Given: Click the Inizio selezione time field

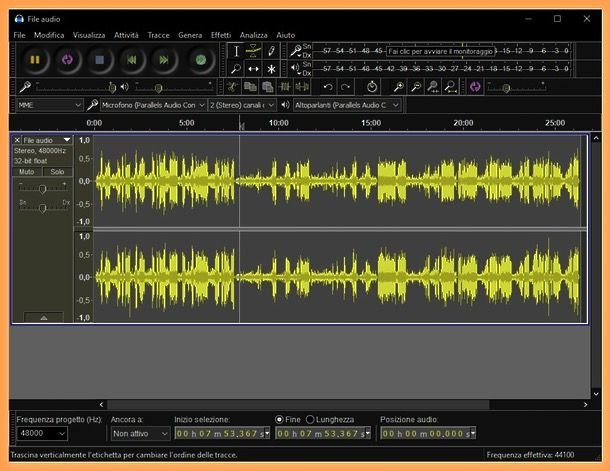Looking at the screenshot, I should point(220,433).
